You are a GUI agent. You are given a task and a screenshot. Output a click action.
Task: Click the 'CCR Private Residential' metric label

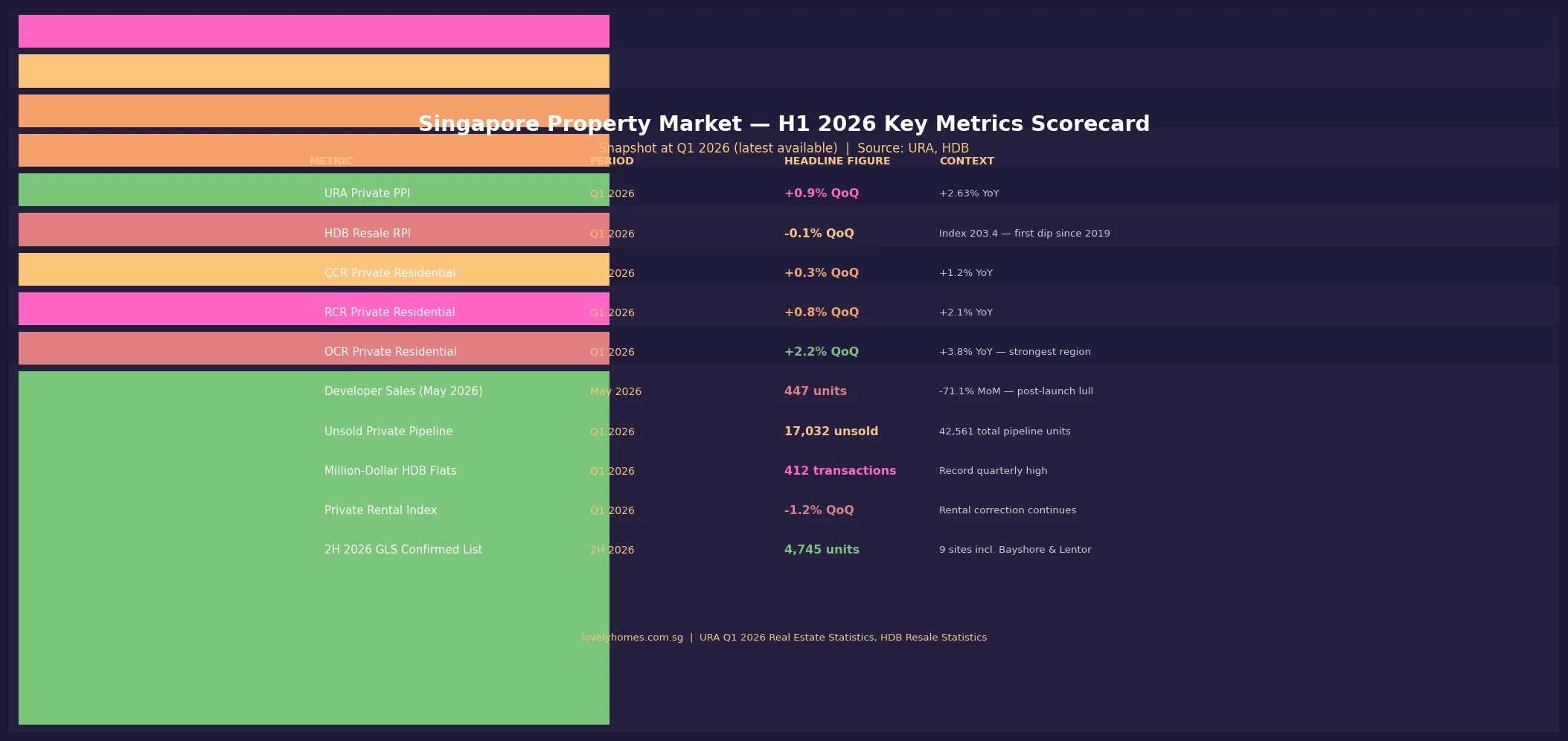pos(390,273)
